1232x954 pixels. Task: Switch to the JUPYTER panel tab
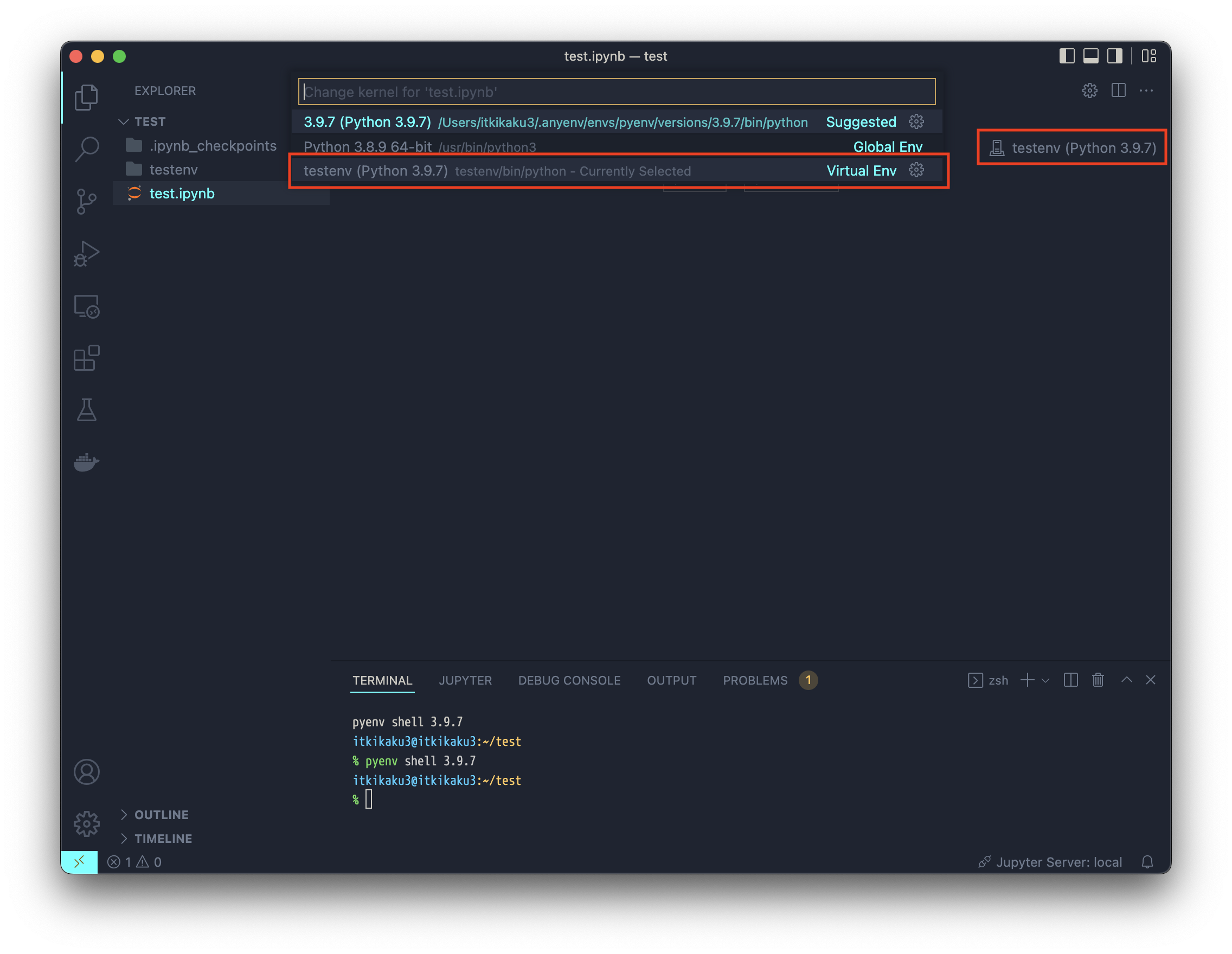point(465,681)
